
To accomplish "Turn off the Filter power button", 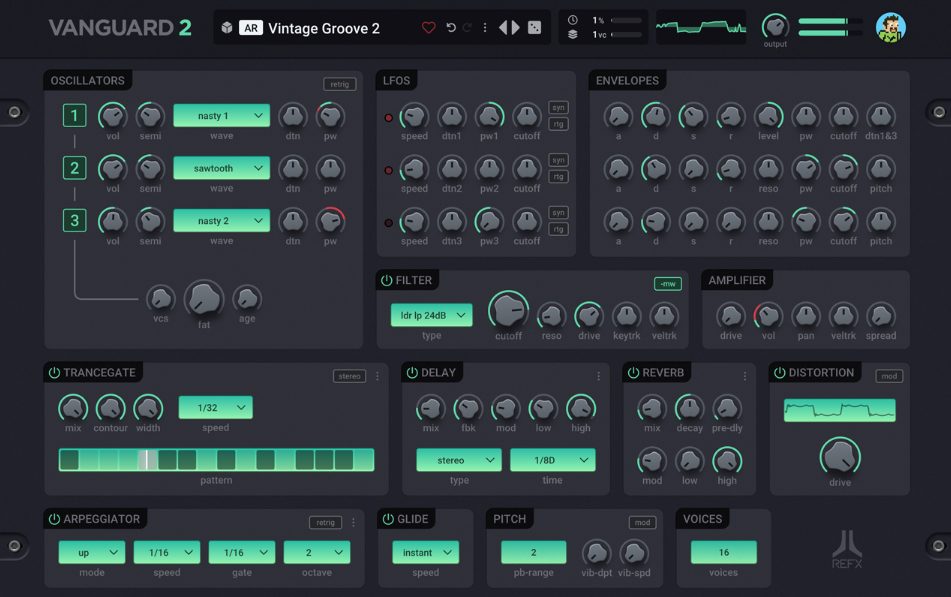I will click(x=386, y=281).
